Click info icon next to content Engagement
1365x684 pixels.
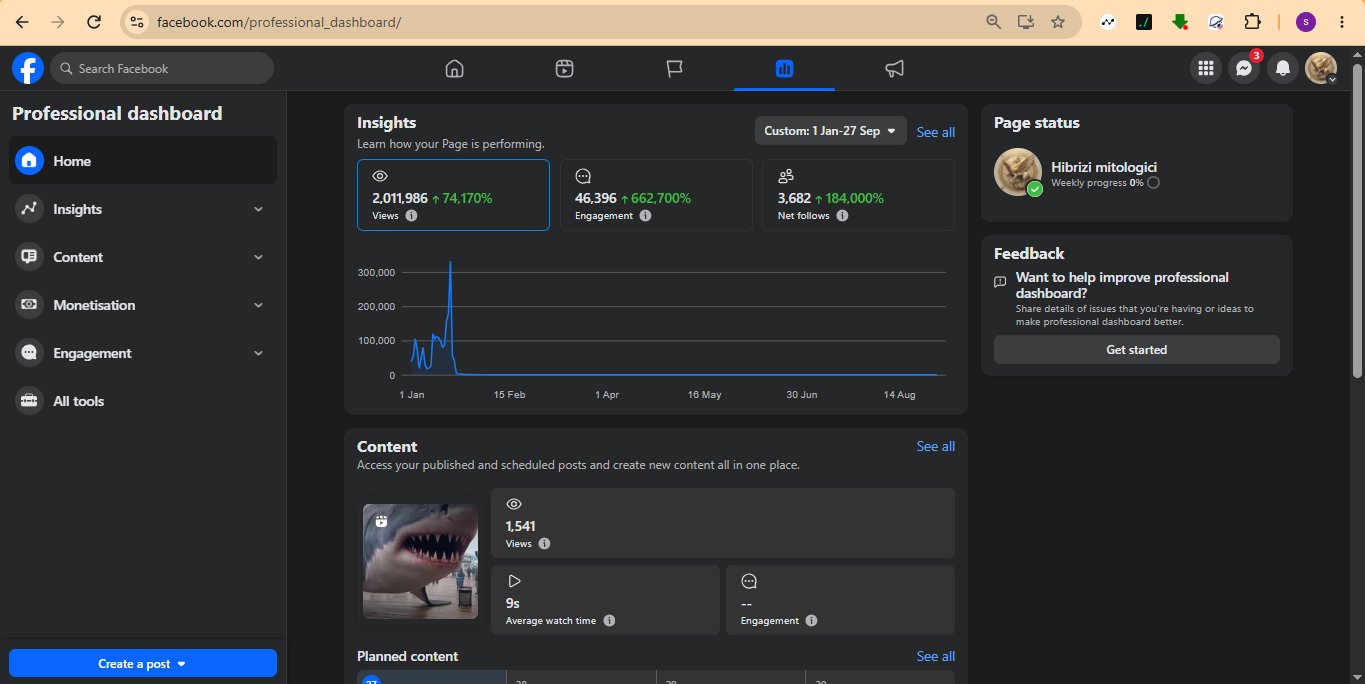pos(811,620)
